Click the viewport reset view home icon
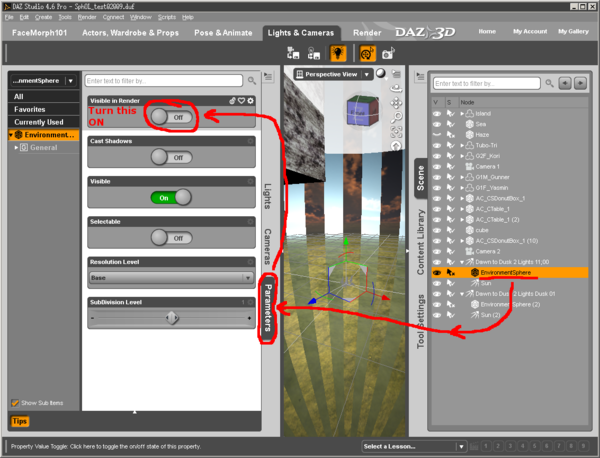600x458 pixels. point(396,146)
